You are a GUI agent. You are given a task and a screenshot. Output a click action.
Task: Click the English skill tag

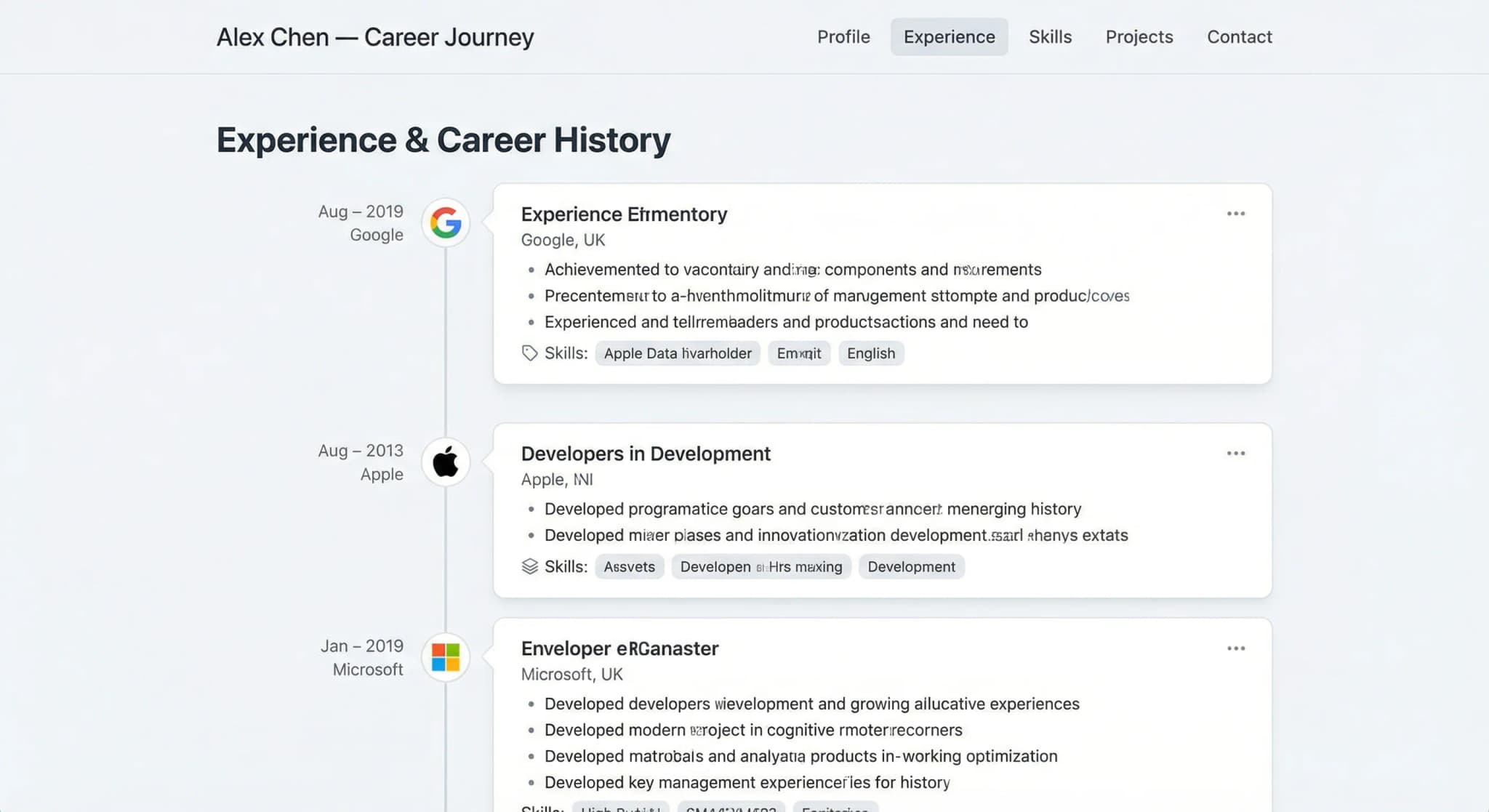click(x=870, y=353)
